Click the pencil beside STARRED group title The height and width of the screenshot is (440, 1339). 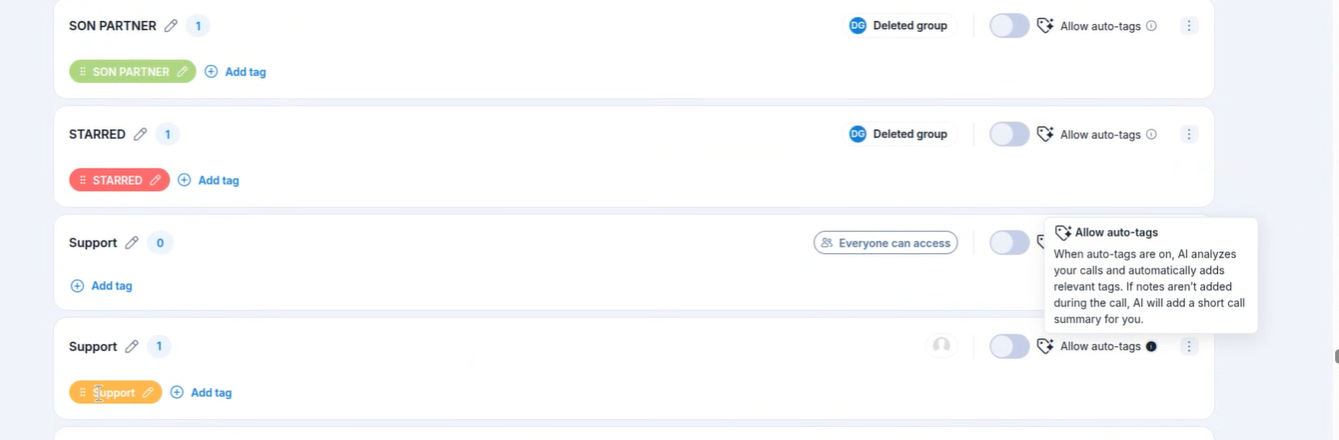tap(140, 134)
